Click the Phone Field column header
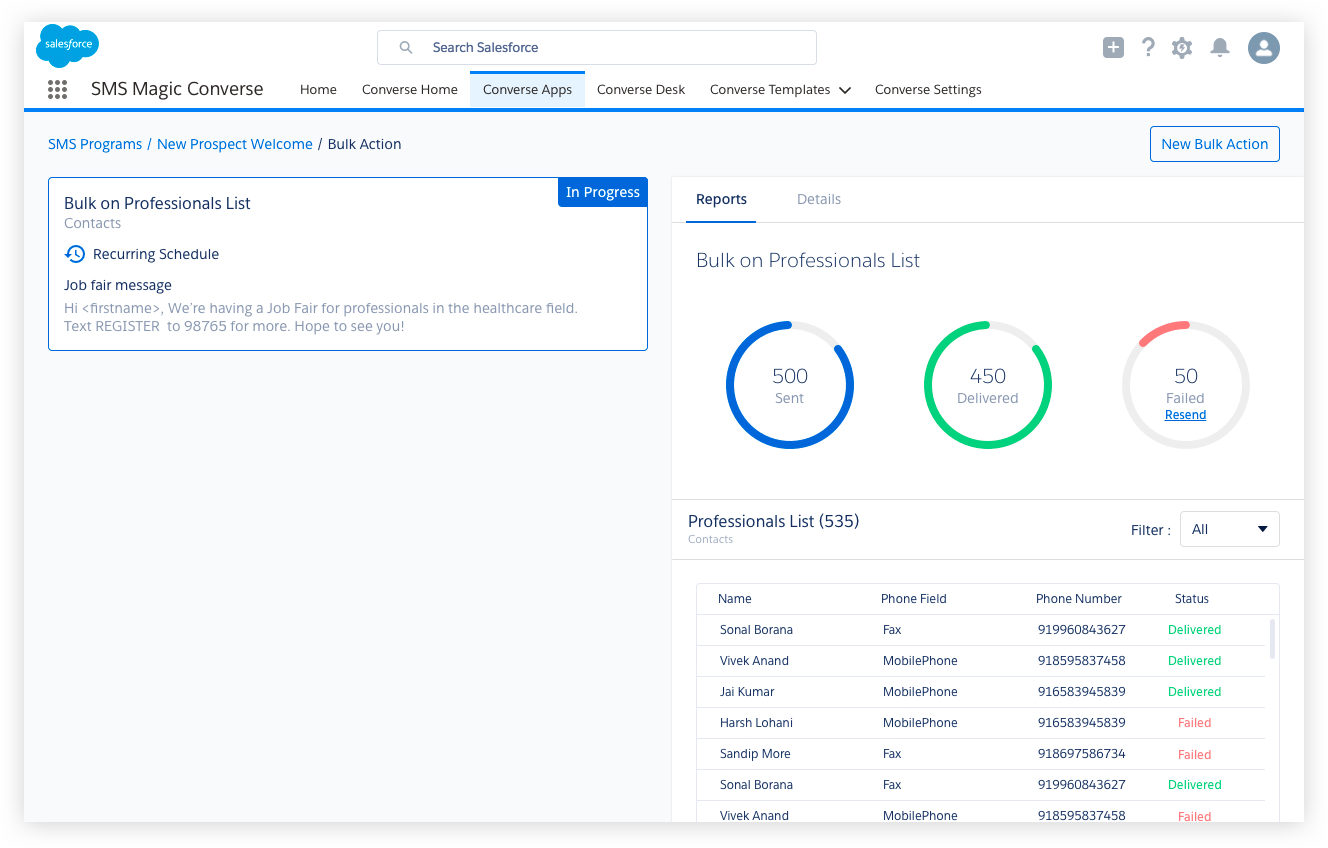The height and width of the screenshot is (848, 1328). coord(914,599)
